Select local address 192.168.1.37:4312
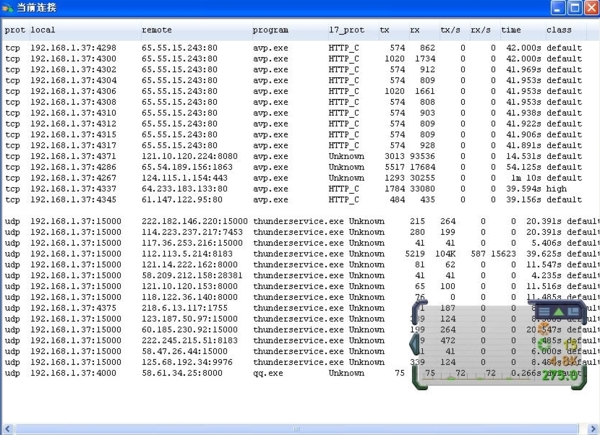600x435 pixels. click(73, 124)
